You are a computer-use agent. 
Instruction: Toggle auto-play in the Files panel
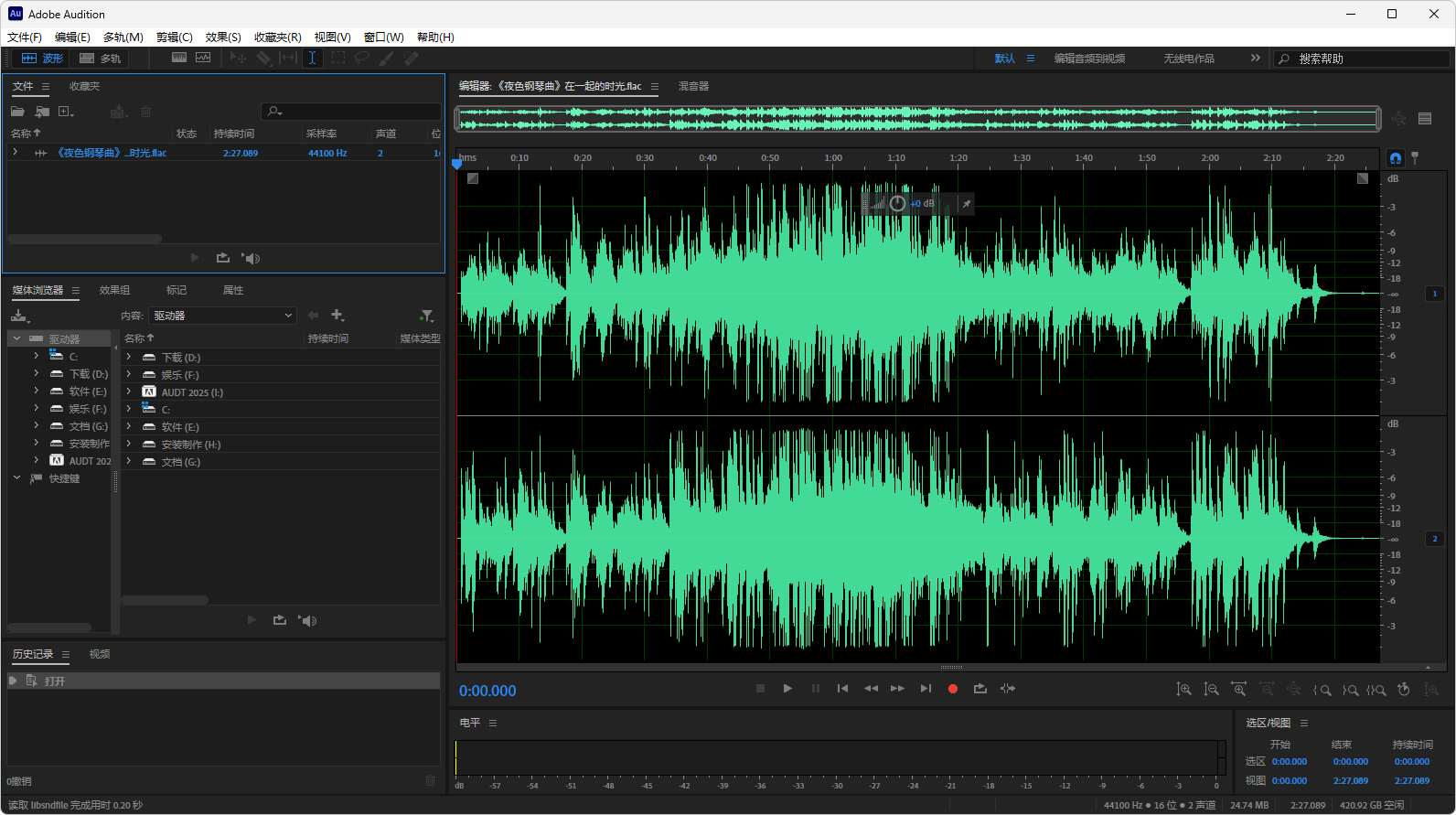point(251,259)
